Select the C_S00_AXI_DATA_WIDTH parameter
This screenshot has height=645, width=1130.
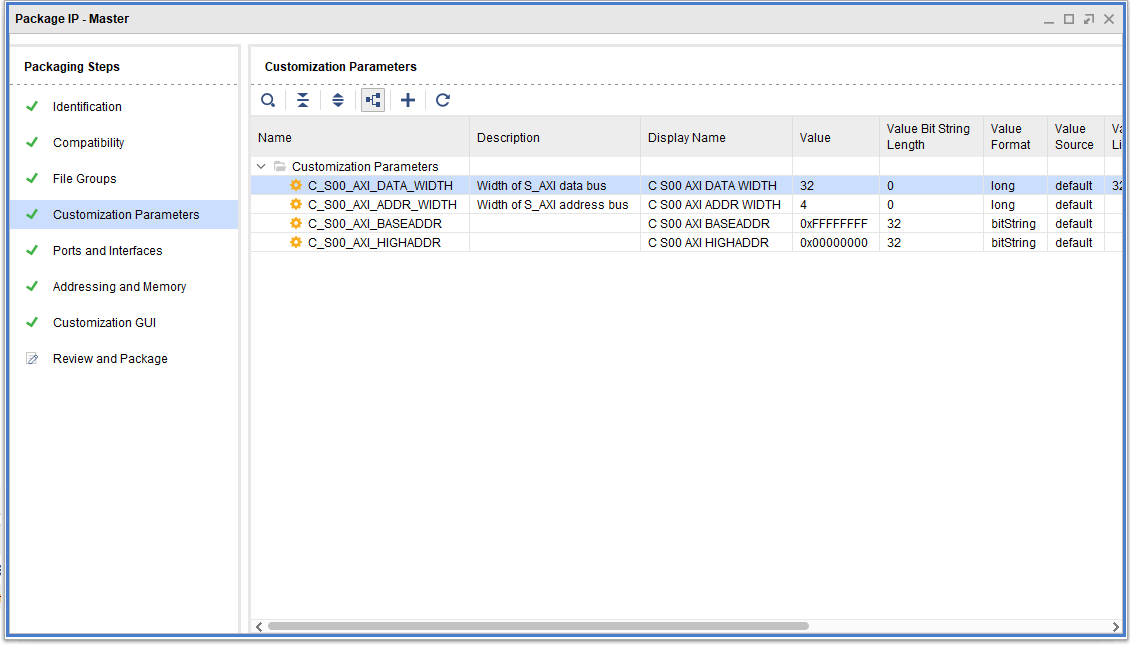pos(381,185)
